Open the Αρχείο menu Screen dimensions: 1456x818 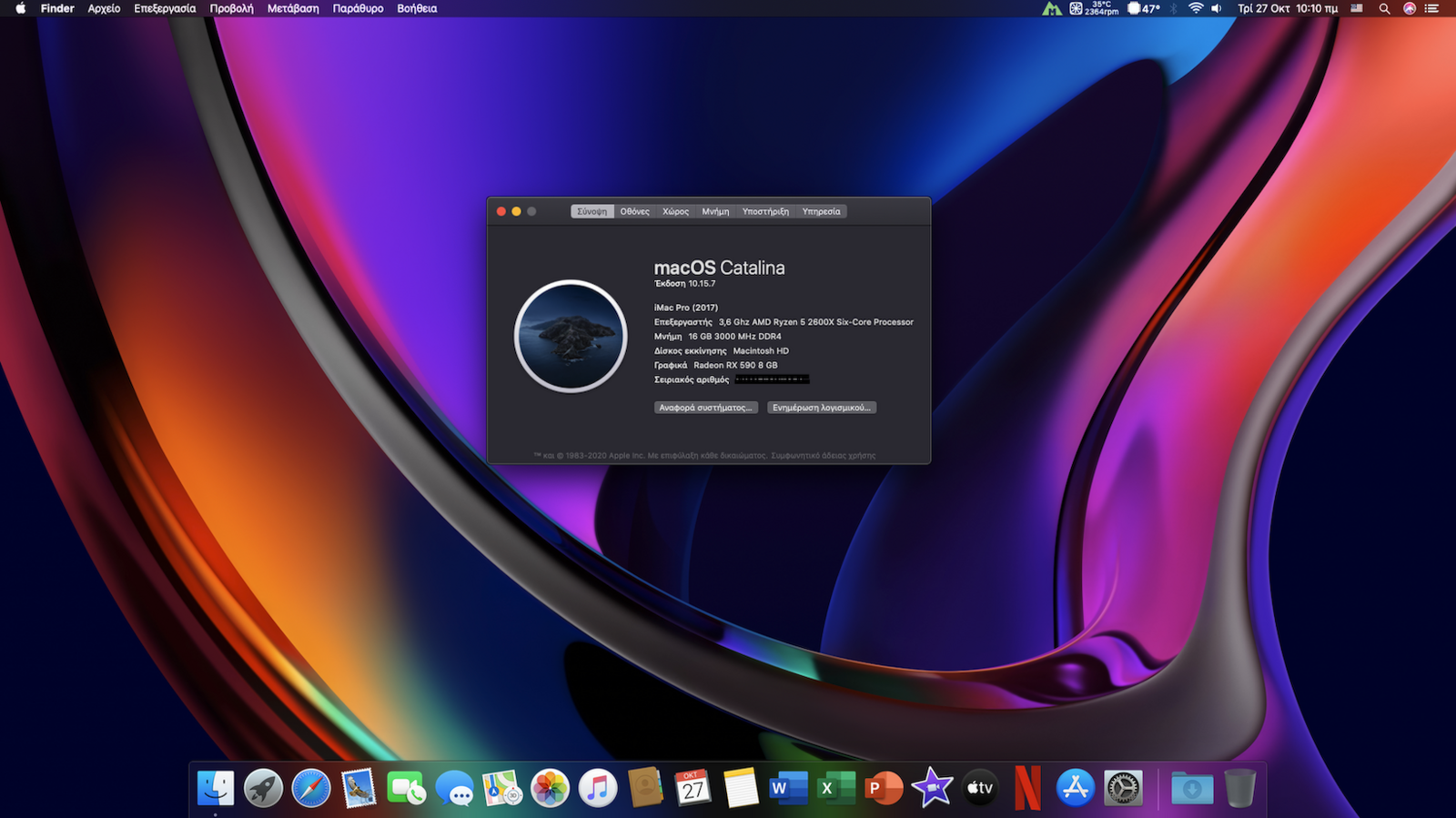[104, 8]
